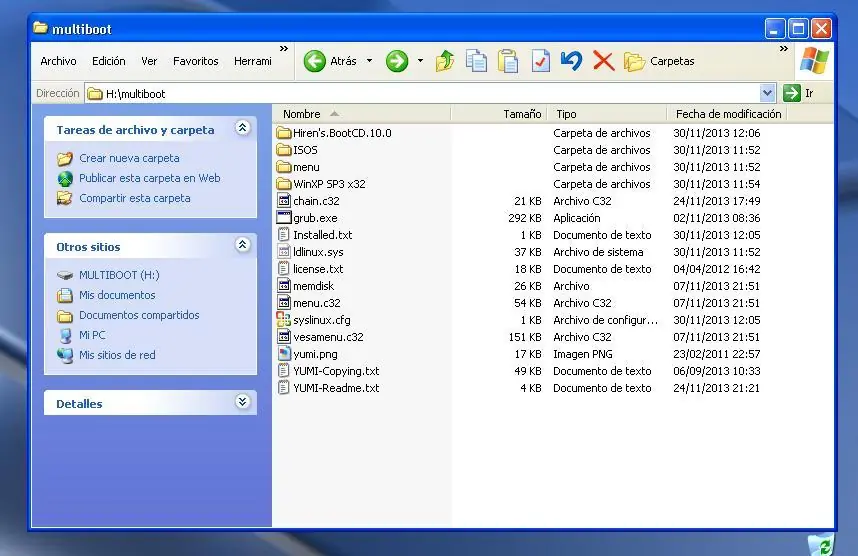Open the address bar dropdown

pos(767,94)
